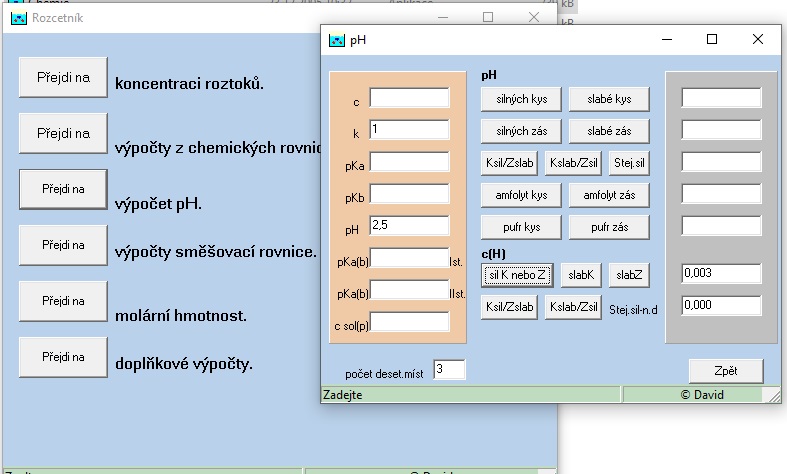The width and height of the screenshot is (787, 474).
Task: Click the 'pufr zás' button
Action: tap(609, 227)
